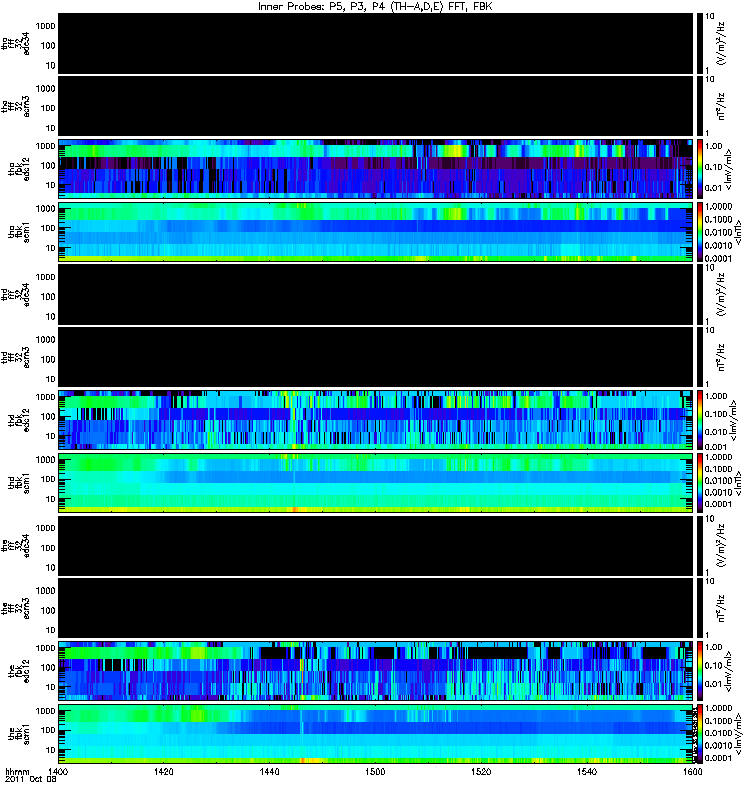Click inside the tha fbk edc12 spectrogram panel
Screen dimensions: 750x800
[376, 170]
